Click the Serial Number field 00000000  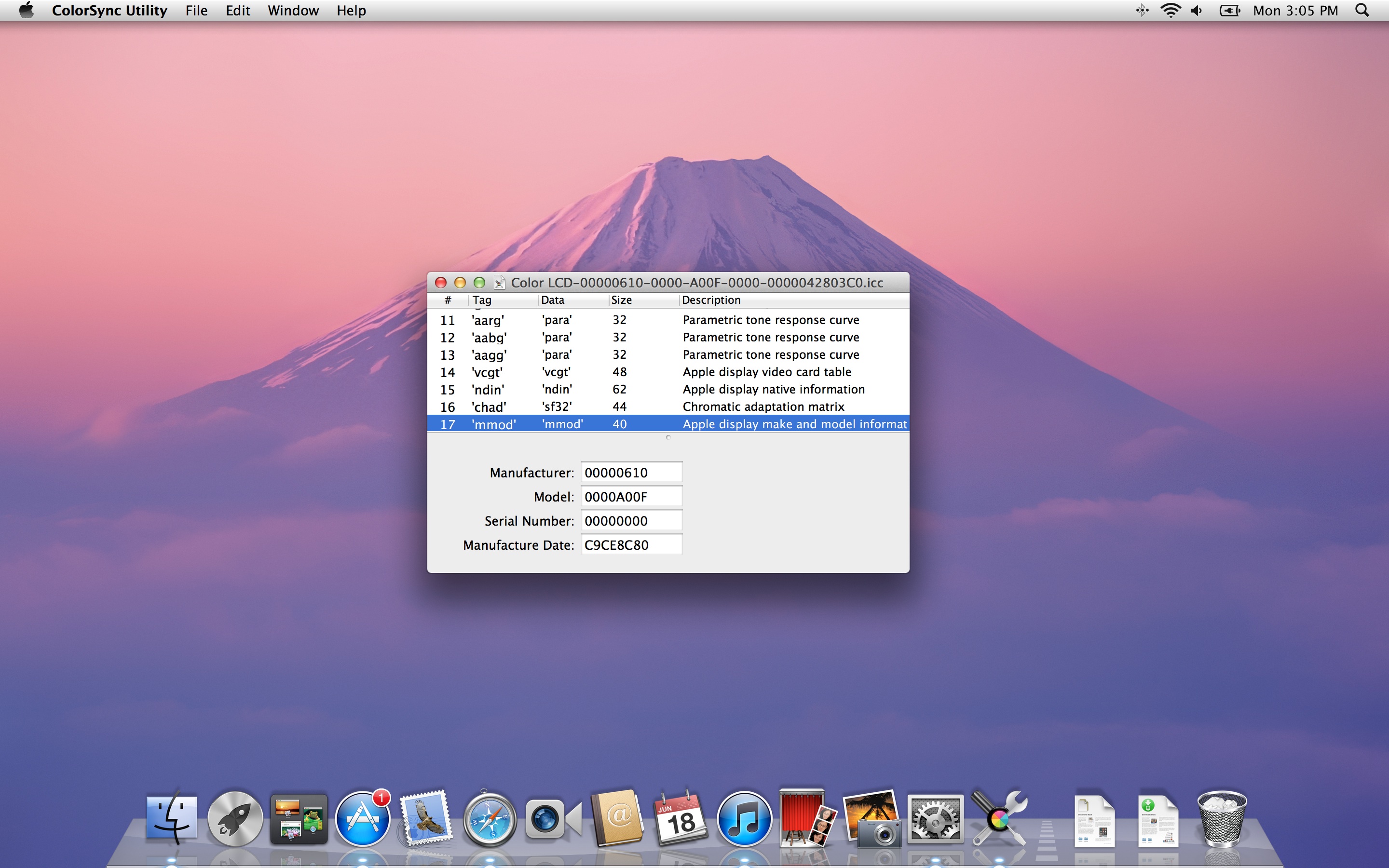631,521
